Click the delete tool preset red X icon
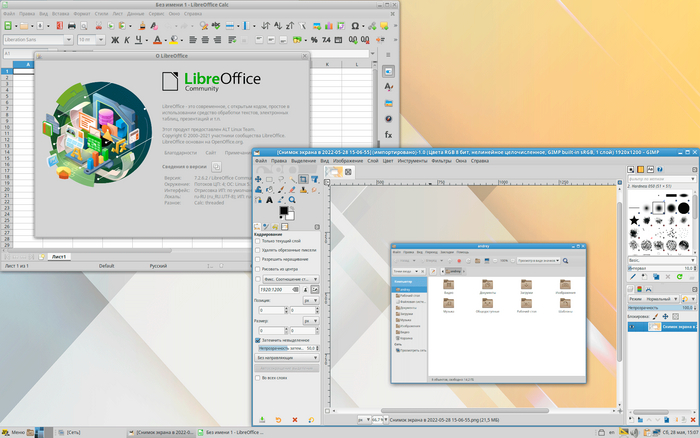Screen dimensions: 700x438 coord(295,418)
